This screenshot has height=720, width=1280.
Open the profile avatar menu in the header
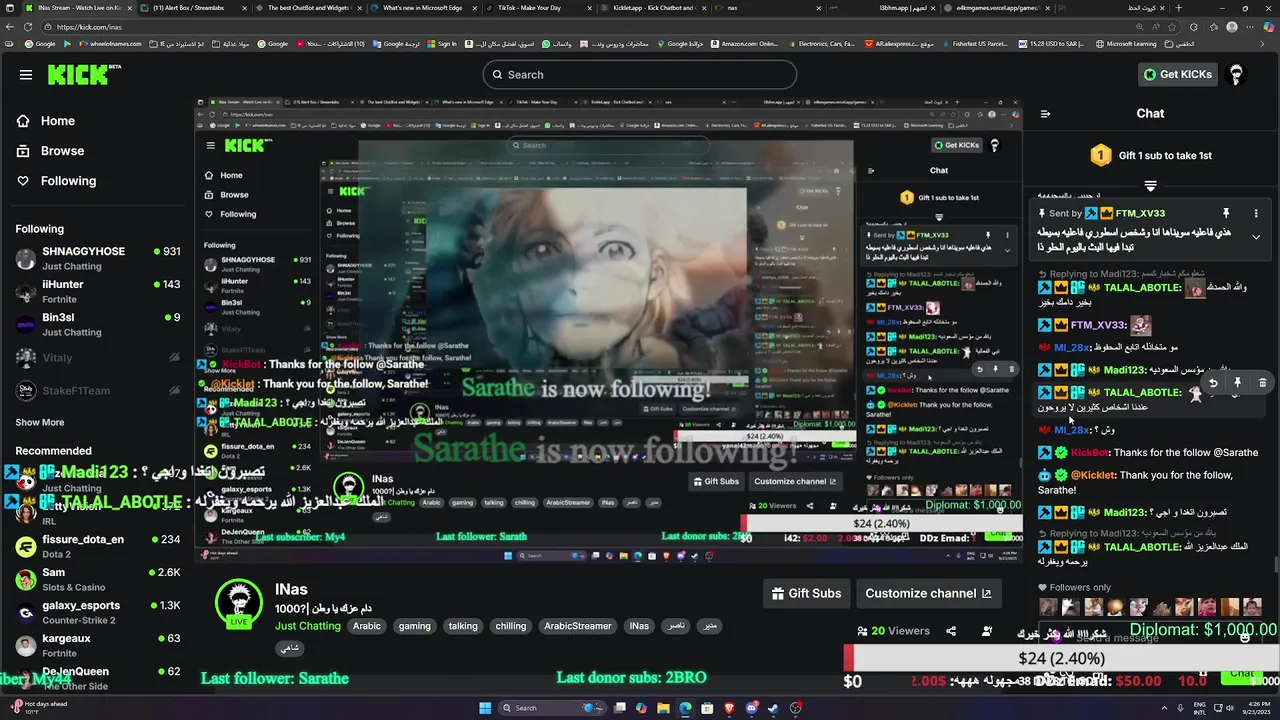click(x=1236, y=74)
